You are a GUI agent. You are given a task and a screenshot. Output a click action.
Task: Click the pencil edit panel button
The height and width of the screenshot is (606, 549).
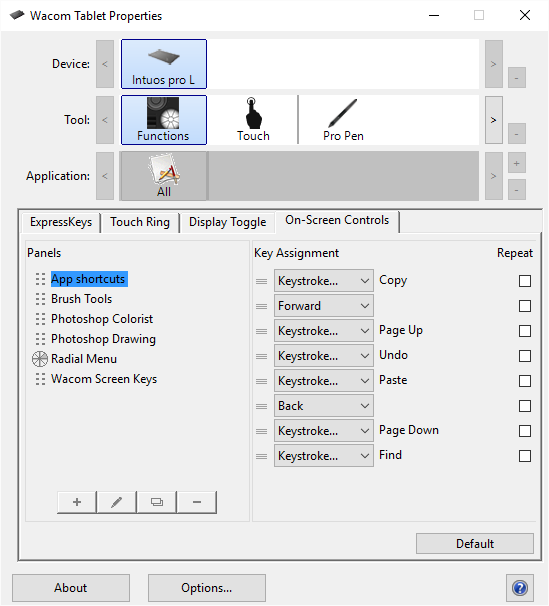(x=117, y=502)
